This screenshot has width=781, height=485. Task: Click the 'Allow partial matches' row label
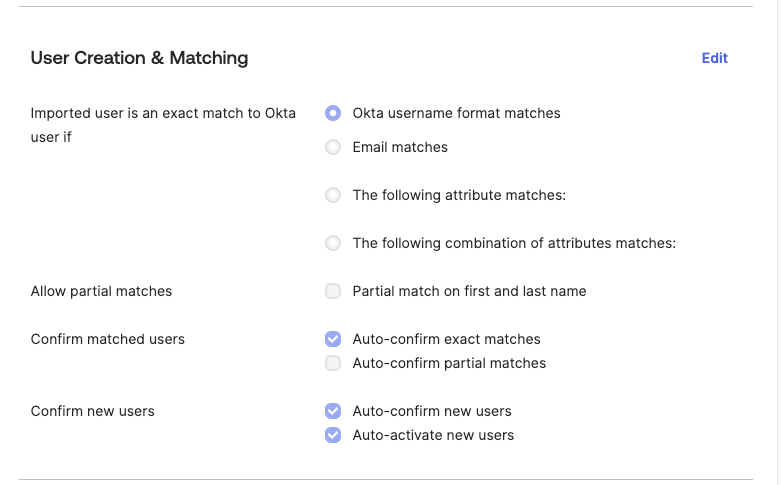[x=101, y=291]
